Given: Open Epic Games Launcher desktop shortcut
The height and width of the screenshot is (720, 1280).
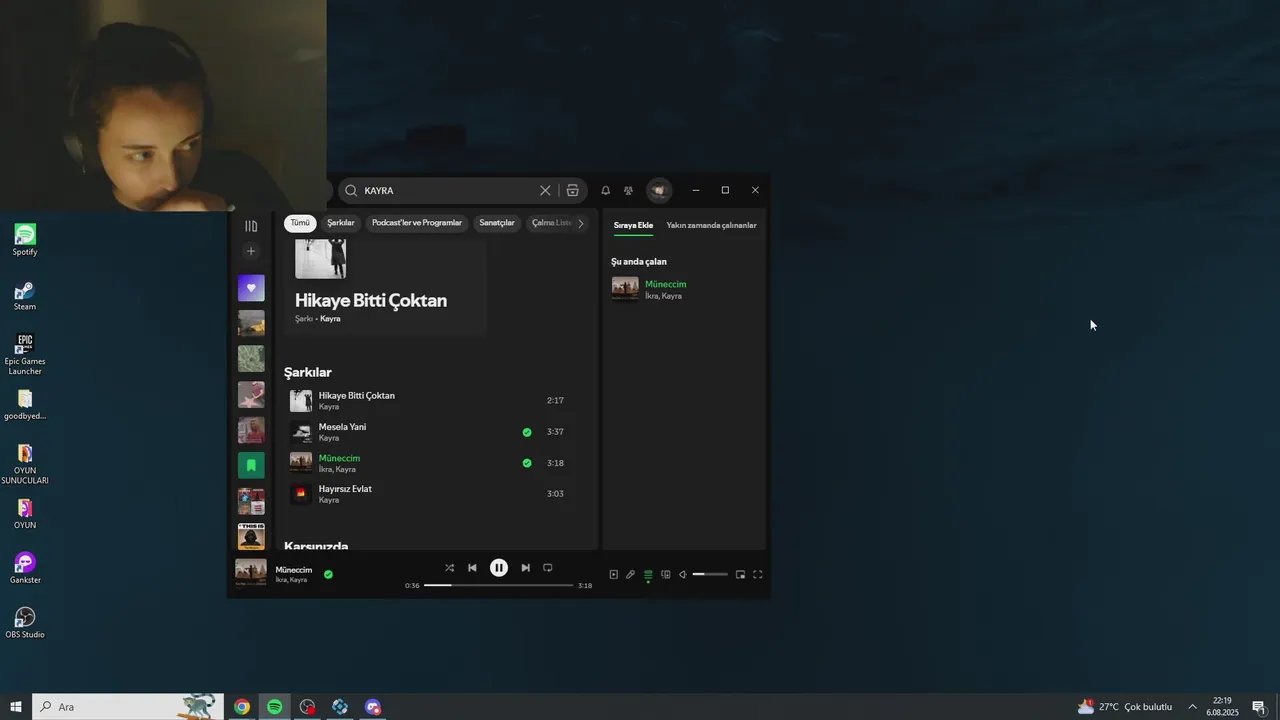Looking at the screenshot, I should tap(25, 355).
